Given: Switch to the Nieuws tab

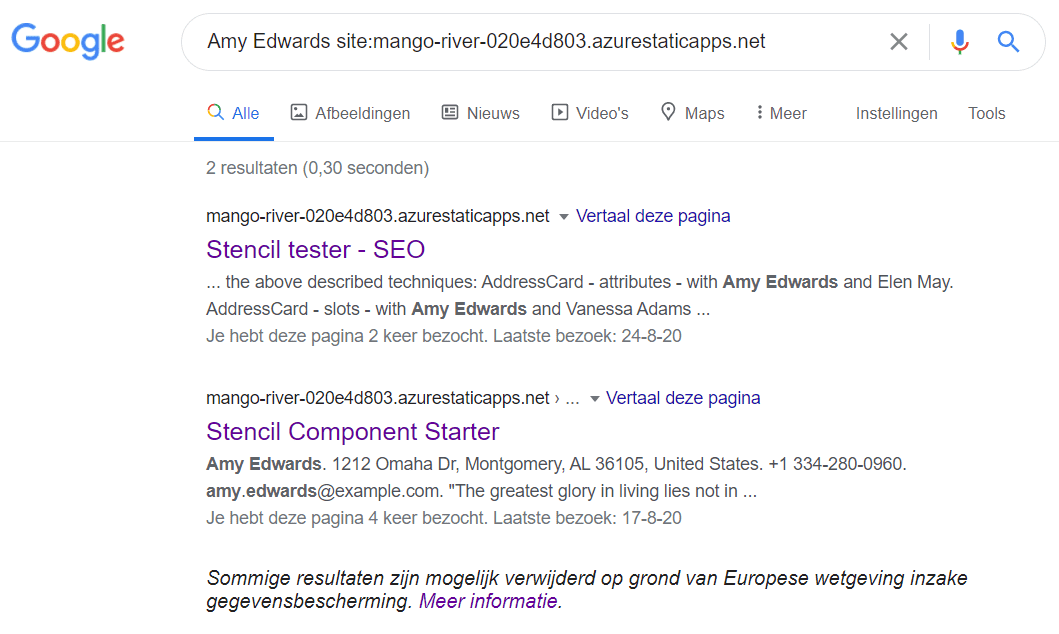Looking at the screenshot, I should point(481,113).
